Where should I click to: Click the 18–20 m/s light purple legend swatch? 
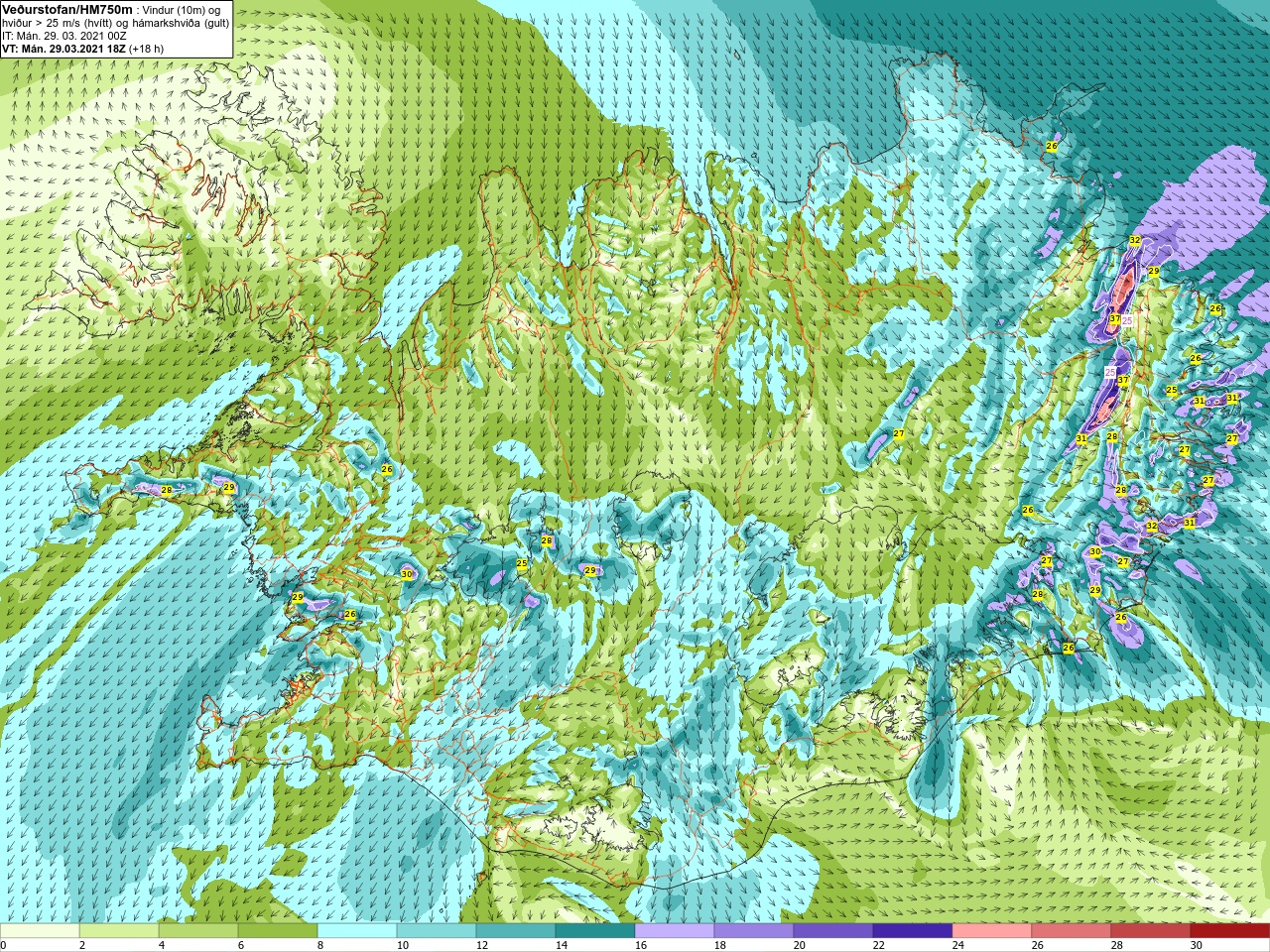(754, 931)
